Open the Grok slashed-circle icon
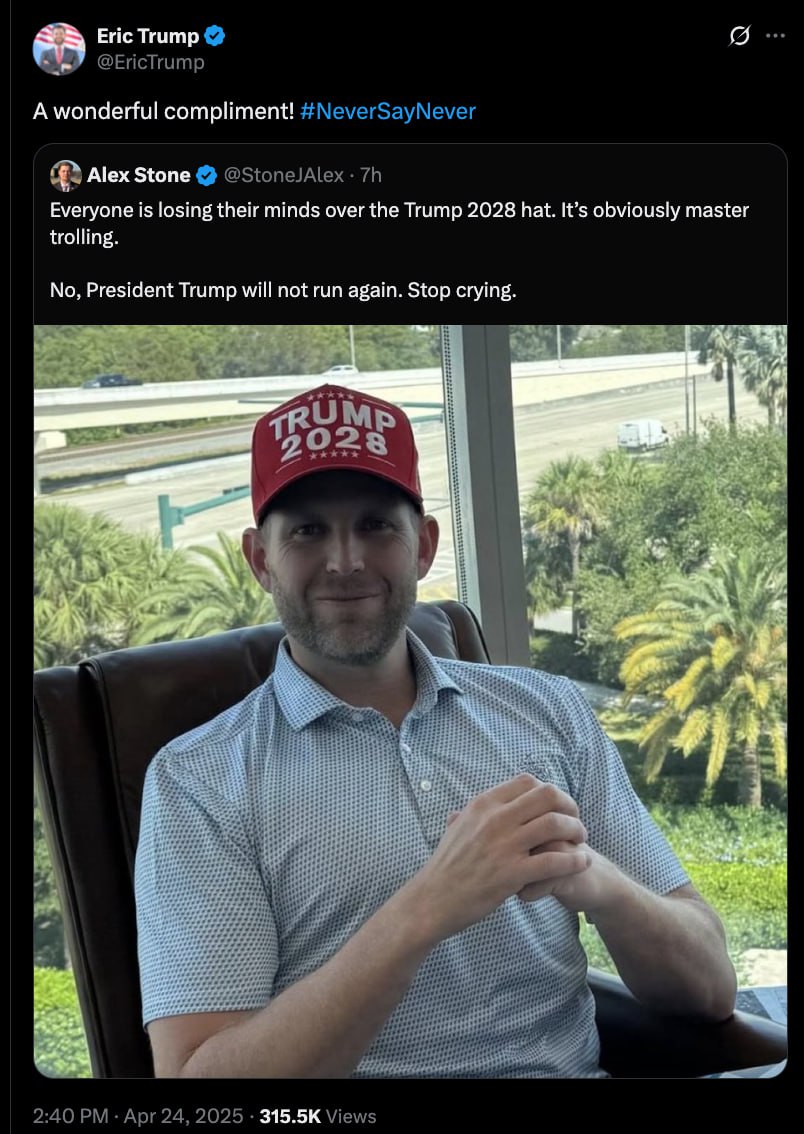The image size is (804, 1134). 739,35
